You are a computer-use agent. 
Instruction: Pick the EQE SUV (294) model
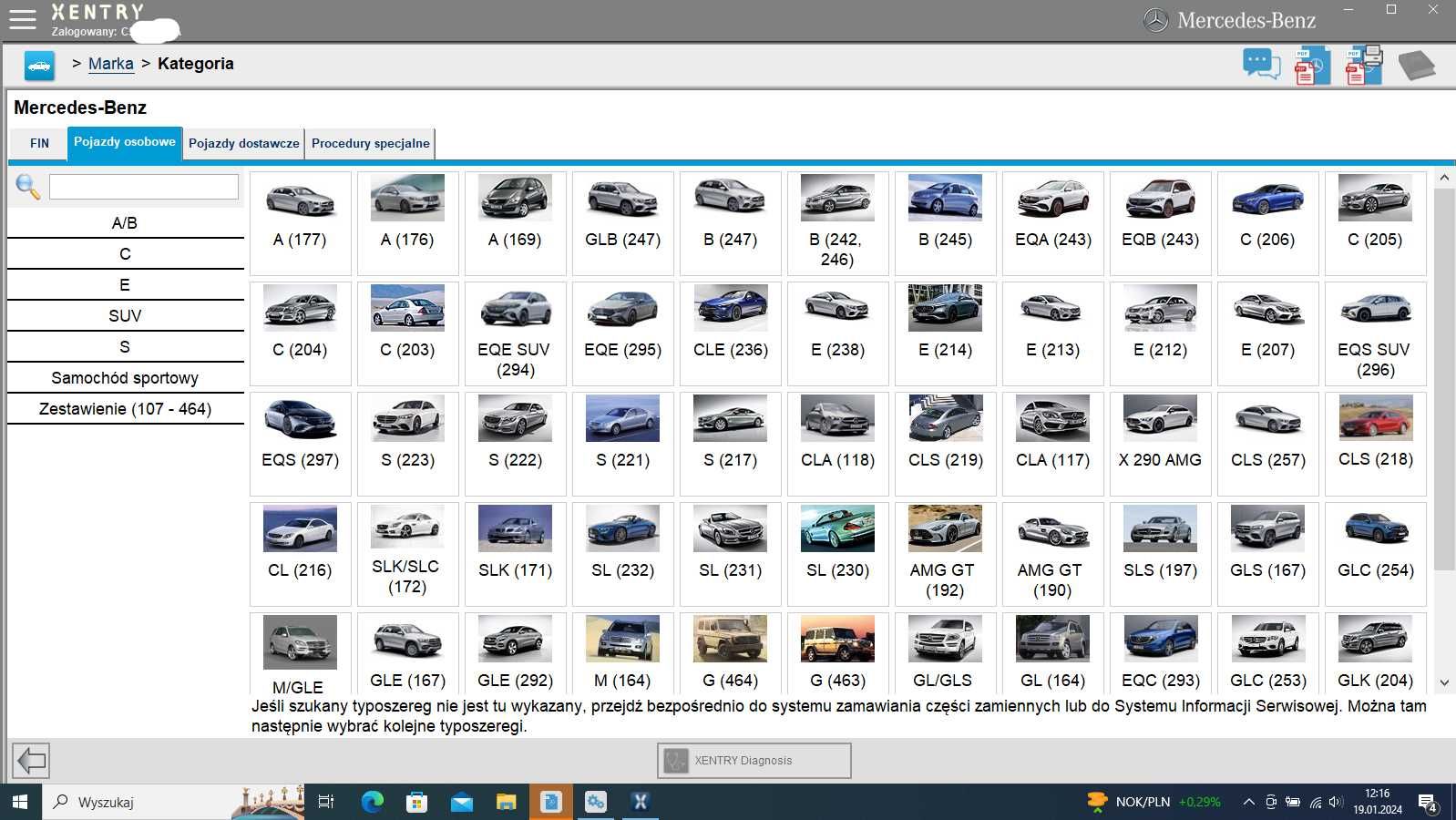click(x=515, y=333)
